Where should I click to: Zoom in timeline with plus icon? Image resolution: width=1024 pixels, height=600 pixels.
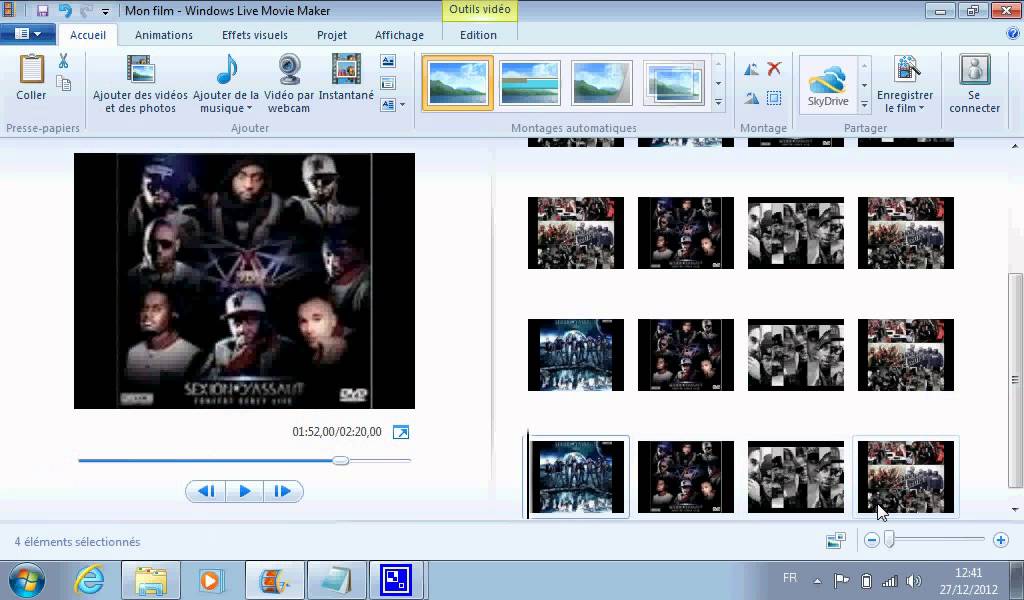(1000, 540)
